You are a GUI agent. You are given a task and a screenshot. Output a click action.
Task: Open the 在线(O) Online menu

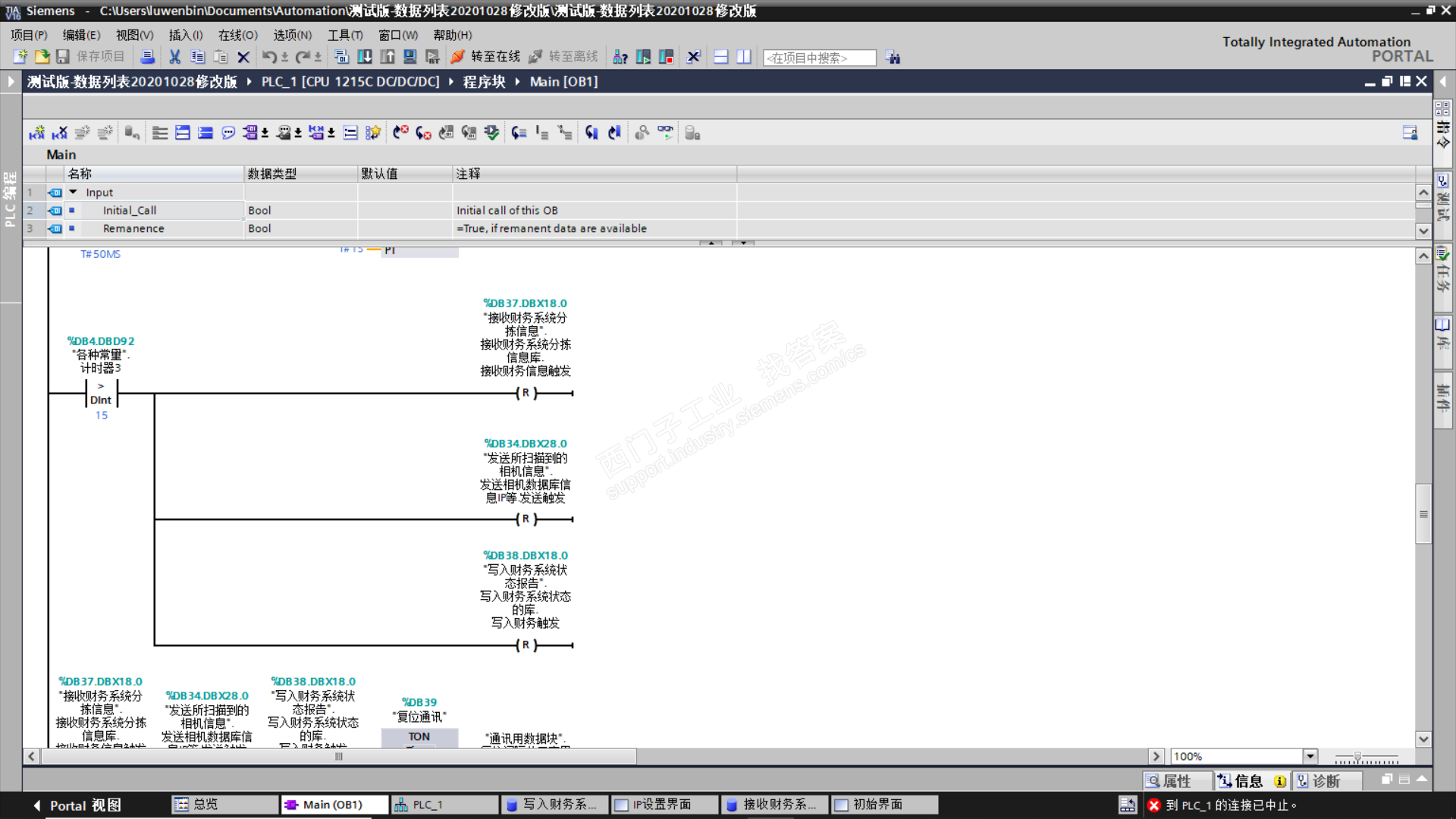tap(237, 35)
